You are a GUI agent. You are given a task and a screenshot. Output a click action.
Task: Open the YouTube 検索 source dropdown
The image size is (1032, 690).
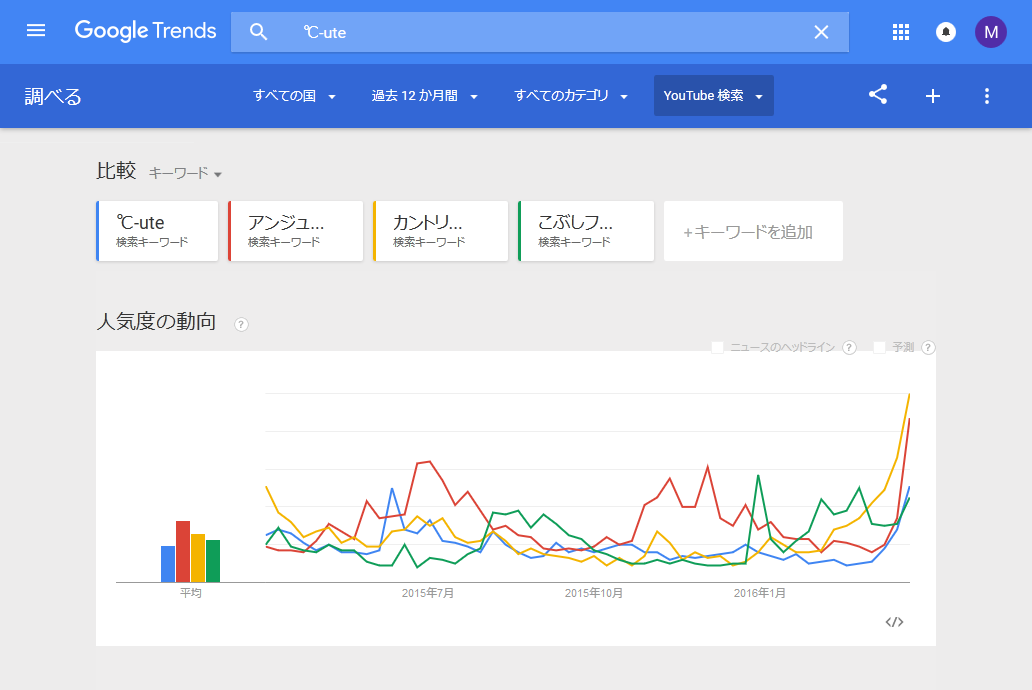(713, 95)
